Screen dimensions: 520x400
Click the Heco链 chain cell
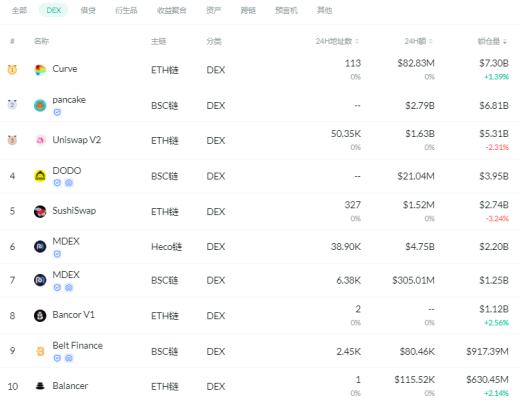point(167,247)
